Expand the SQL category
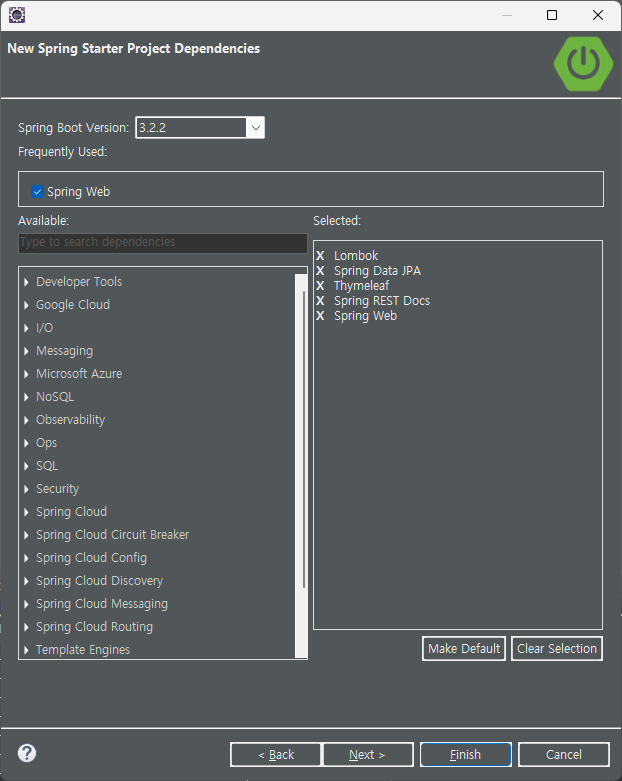The width and height of the screenshot is (622, 781). coord(26,466)
